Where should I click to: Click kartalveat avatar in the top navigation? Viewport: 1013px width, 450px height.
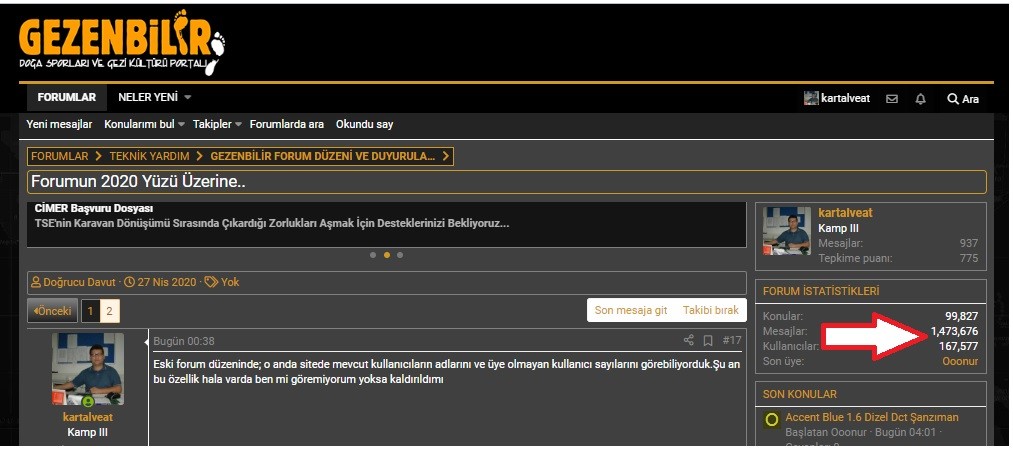click(811, 99)
